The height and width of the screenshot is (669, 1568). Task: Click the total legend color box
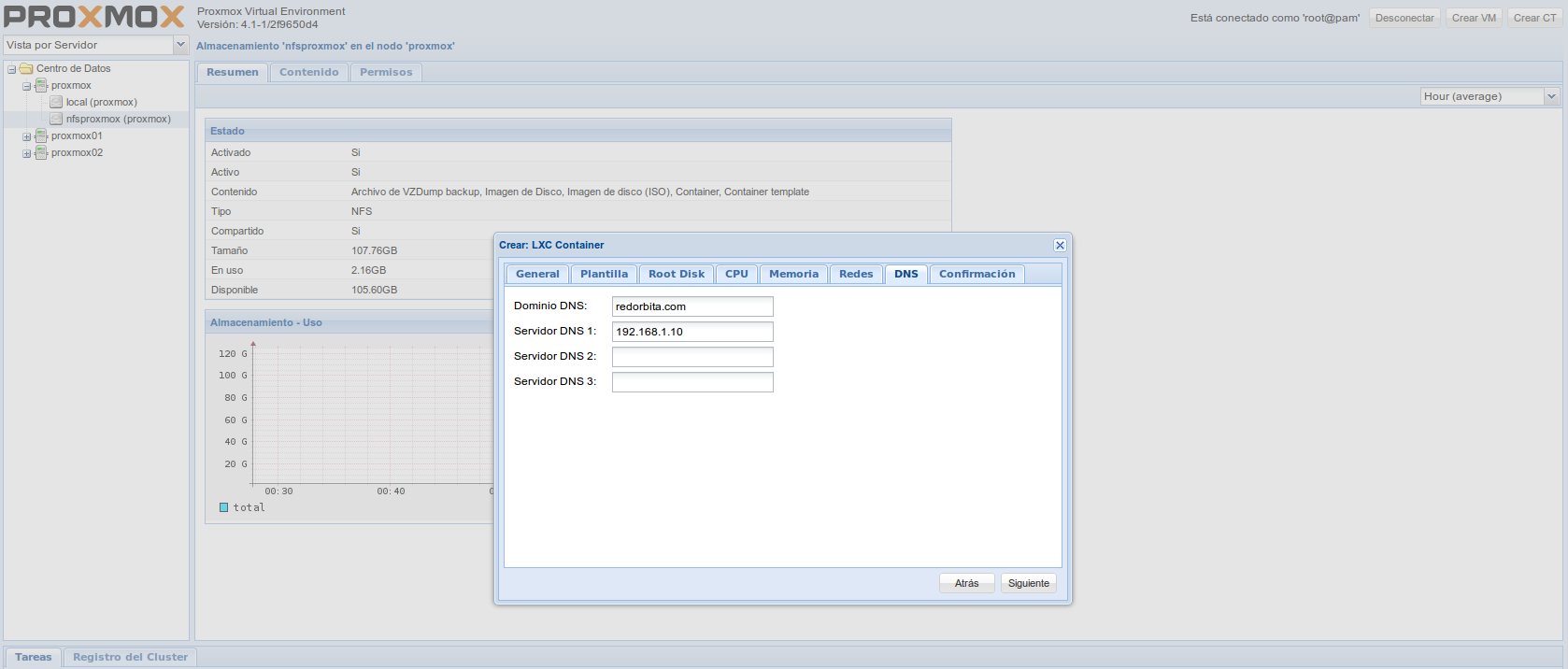(x=224, y=507)
